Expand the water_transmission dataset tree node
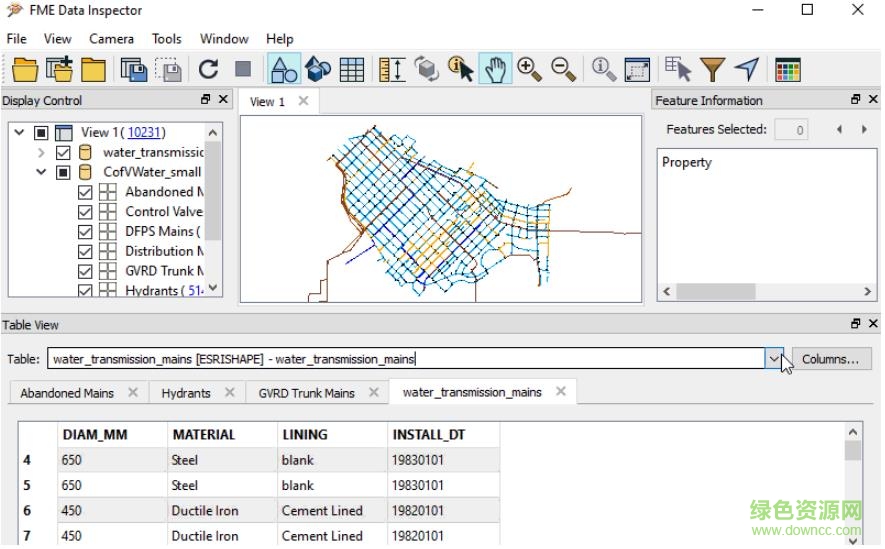The height and width of the screenshot is (549, 885). click(x=41, y=153)
